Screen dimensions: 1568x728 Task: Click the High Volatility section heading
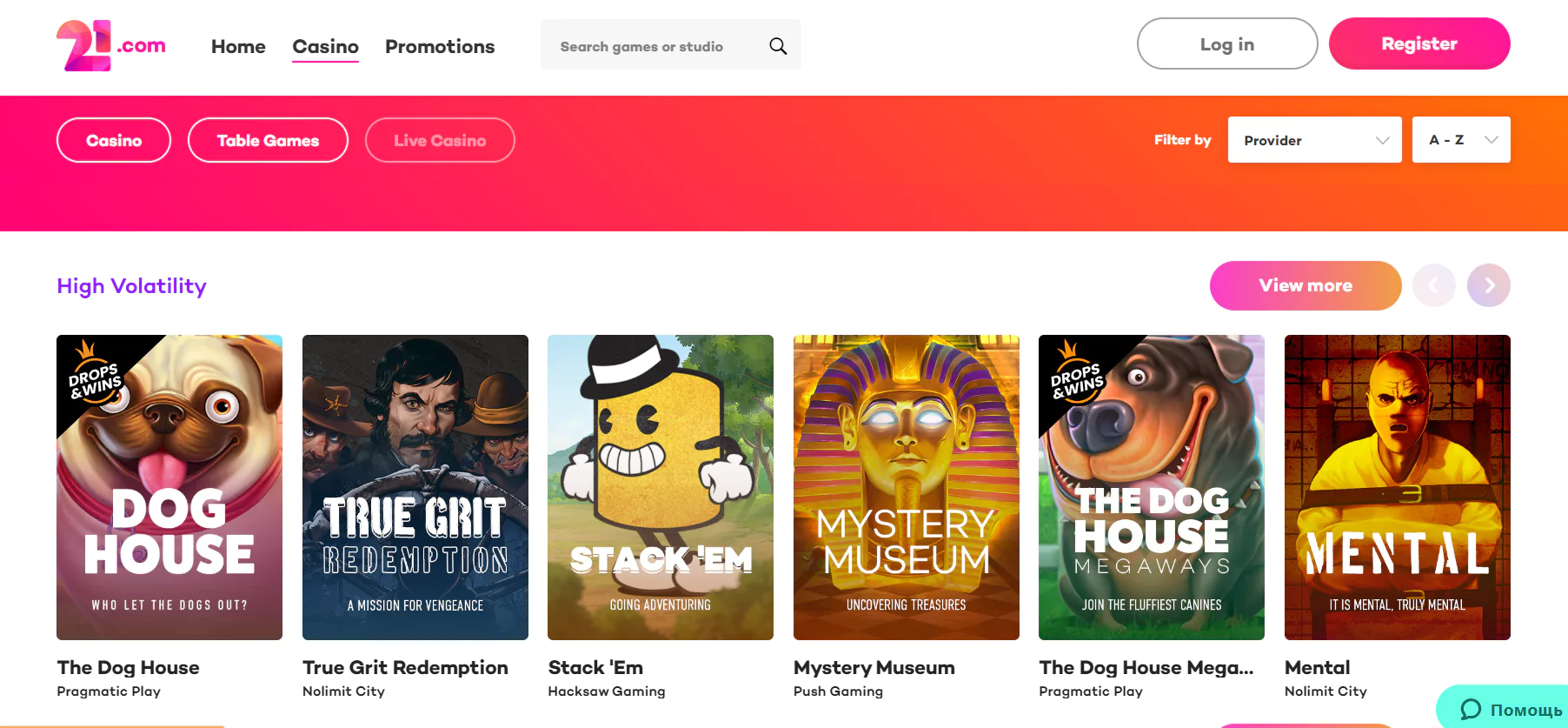tap(131, 286)
